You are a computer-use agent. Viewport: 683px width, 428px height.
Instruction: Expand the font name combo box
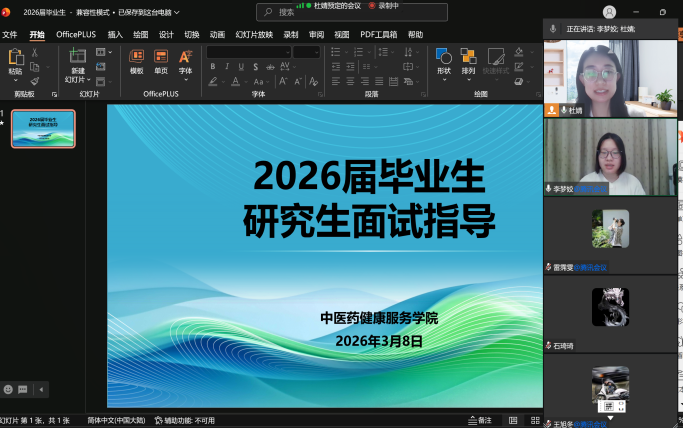point(286,52)
